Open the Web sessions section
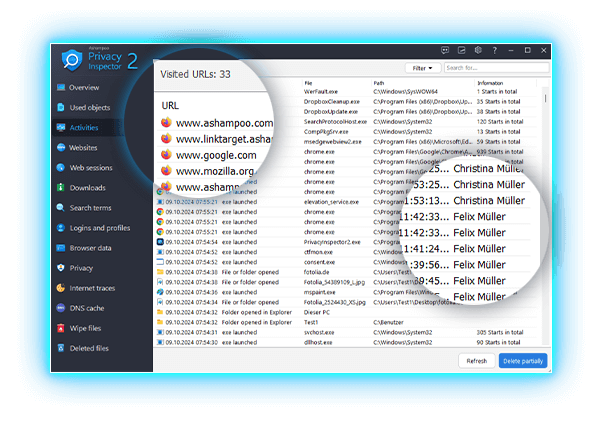Viewport: 600px width, 430px height. coord(91,168)
